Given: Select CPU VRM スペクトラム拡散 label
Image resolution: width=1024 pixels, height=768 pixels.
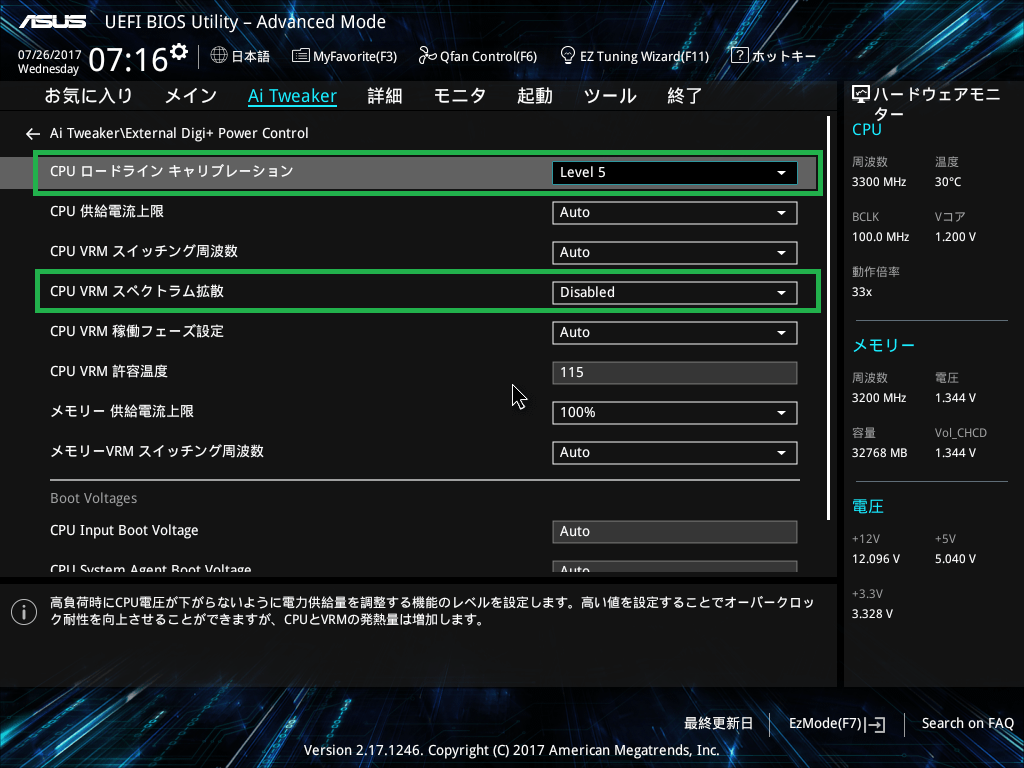Looking at the screenshot, I should pyautogui.click(x=137, y=291).
